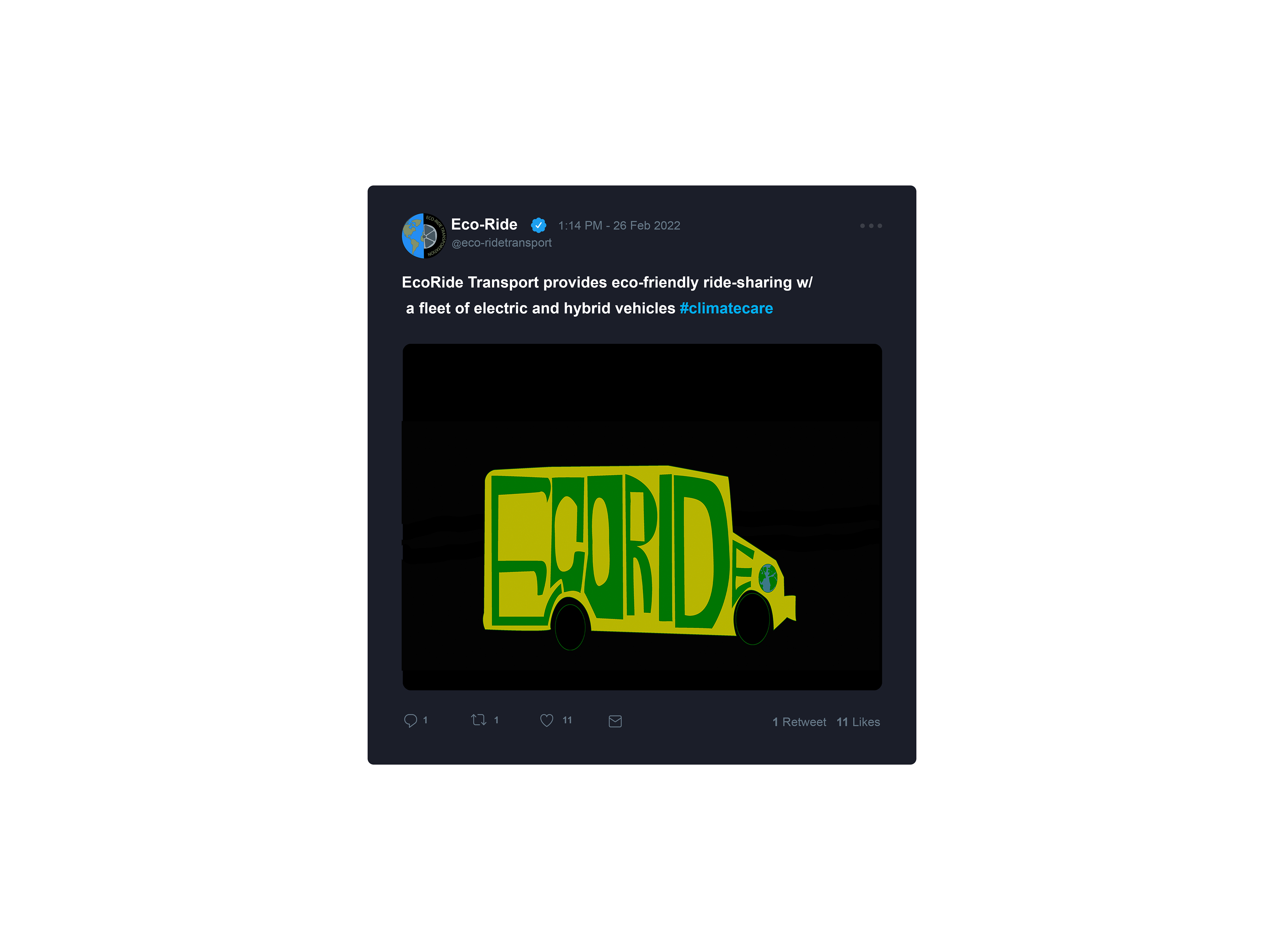Click the reply count number 1
Screen dimensions: 1284x952
click(x=425, y=720)
